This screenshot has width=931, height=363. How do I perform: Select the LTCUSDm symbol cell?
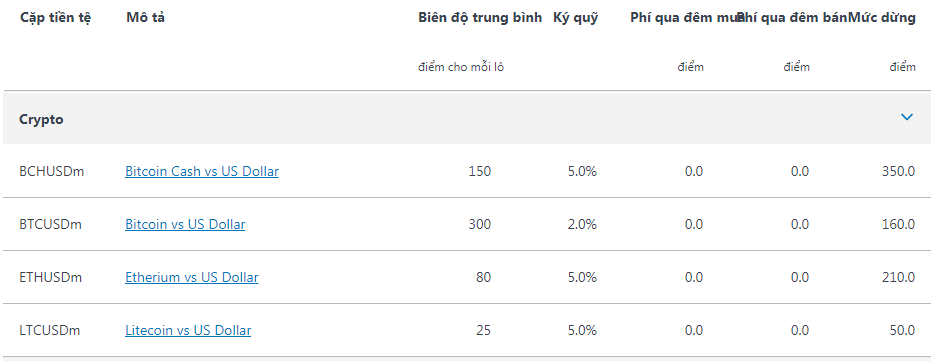coord(49,330)
